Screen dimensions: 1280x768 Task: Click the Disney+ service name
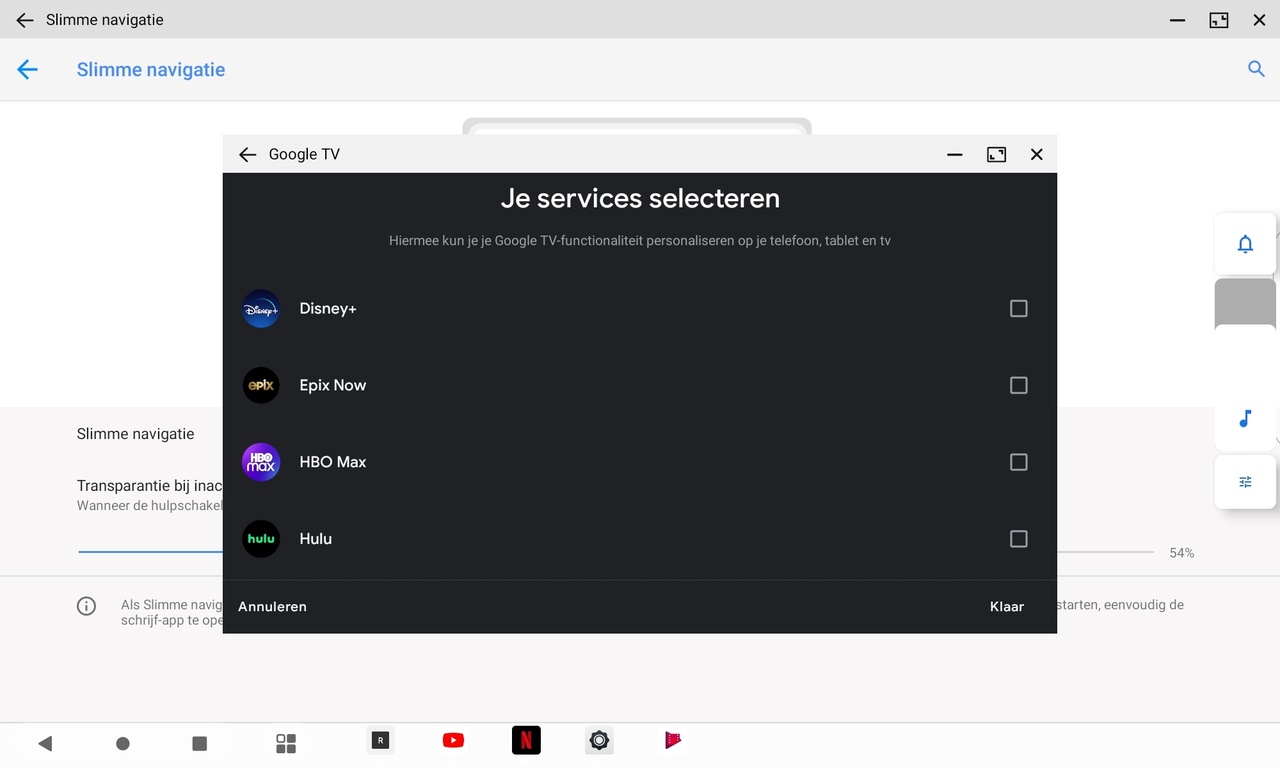pyautogui.click(x=328, y=309)
